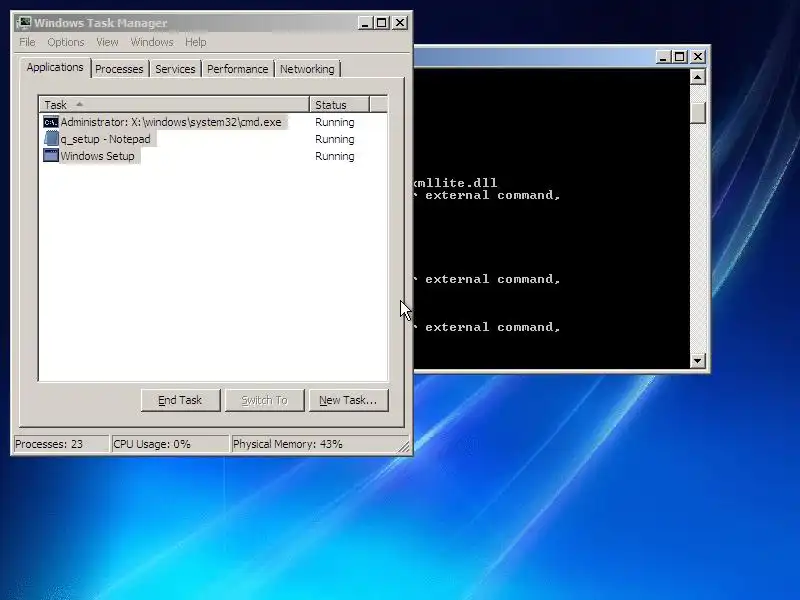
Task: Open the File menu
Action: coord(27,42)
